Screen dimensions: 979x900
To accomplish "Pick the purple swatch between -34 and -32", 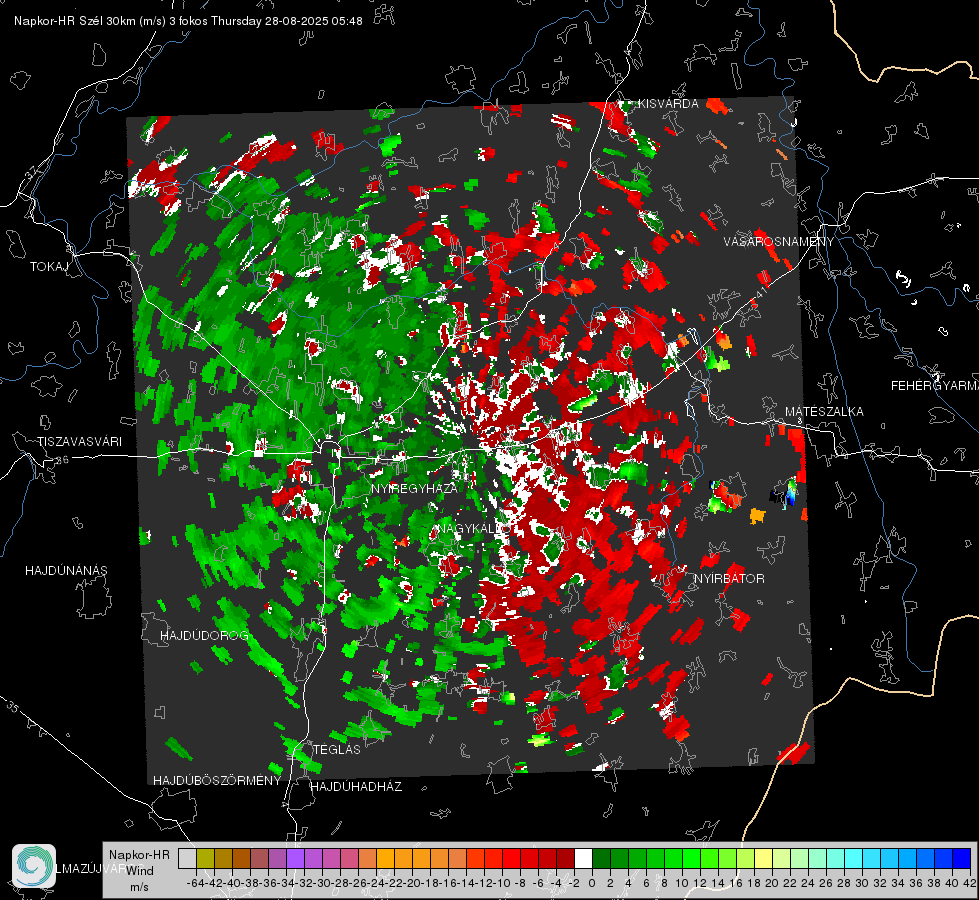I will (295, 858).
